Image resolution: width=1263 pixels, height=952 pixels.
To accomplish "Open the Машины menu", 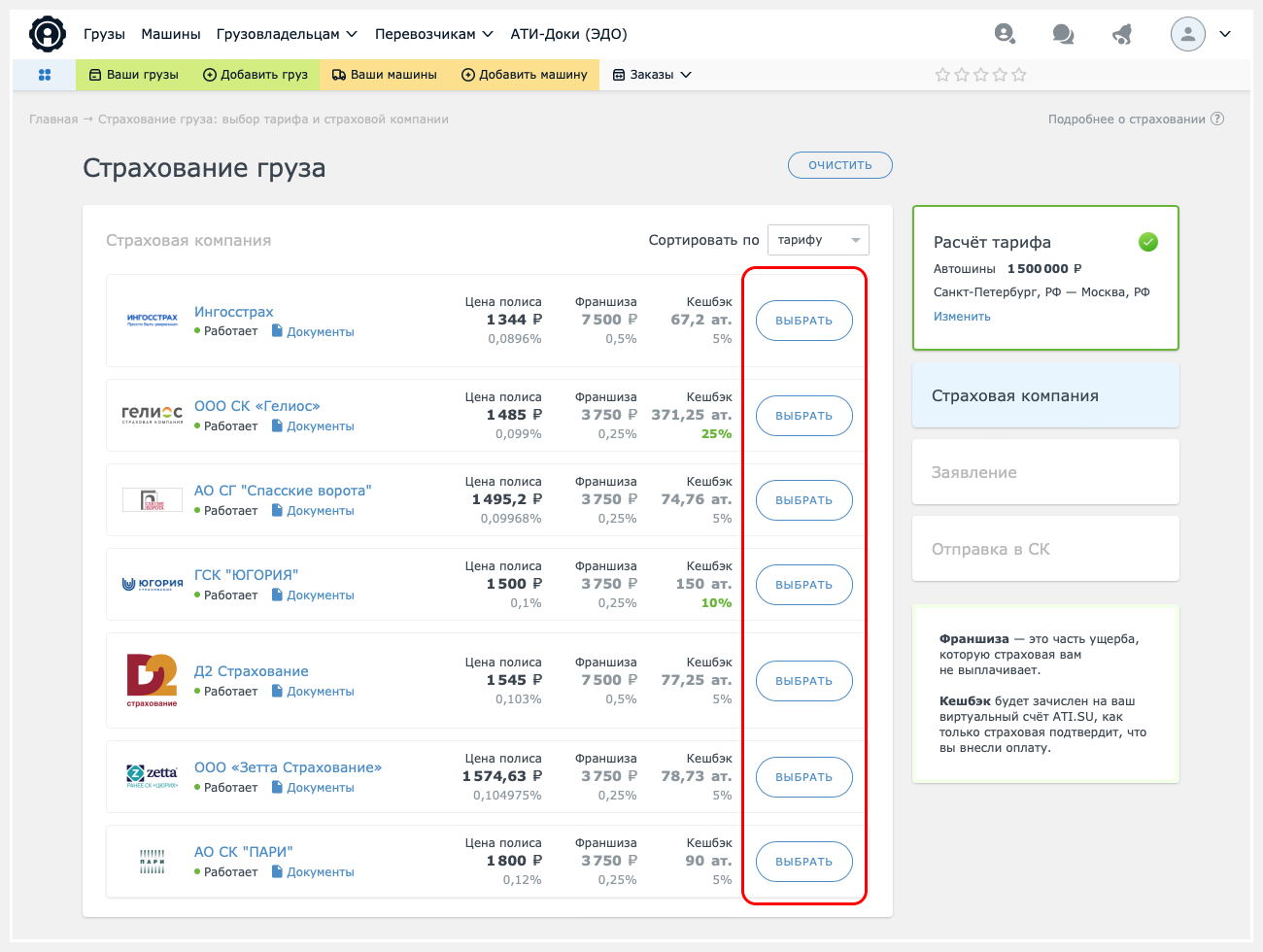I will 171,34.
